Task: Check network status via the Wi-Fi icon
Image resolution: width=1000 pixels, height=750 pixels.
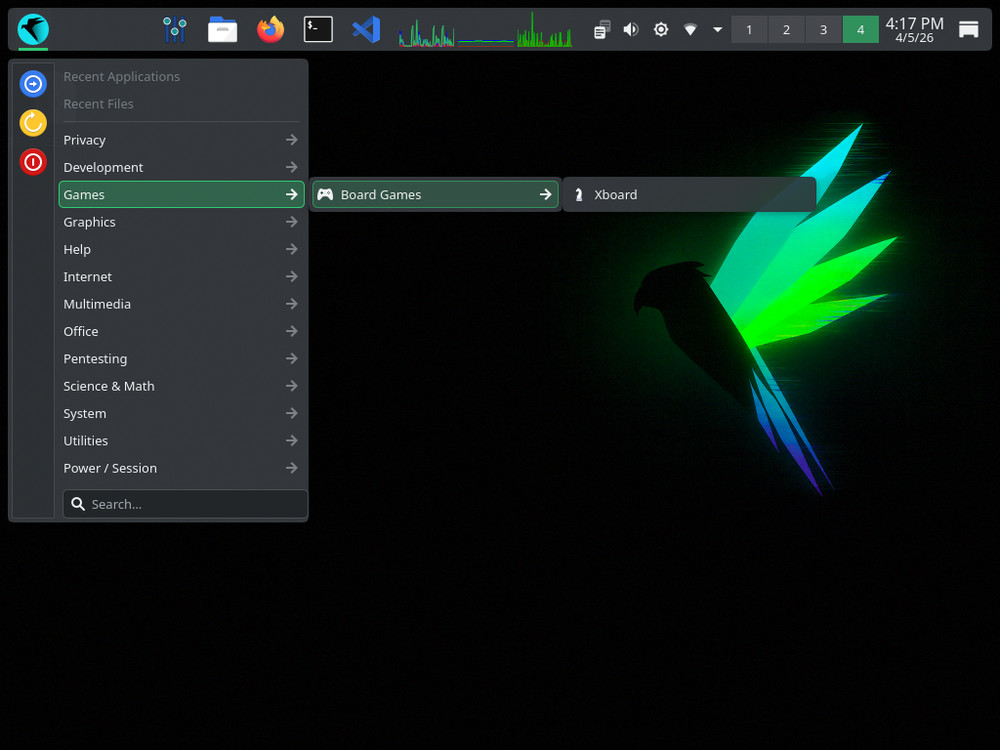Action: coord(690,29)
